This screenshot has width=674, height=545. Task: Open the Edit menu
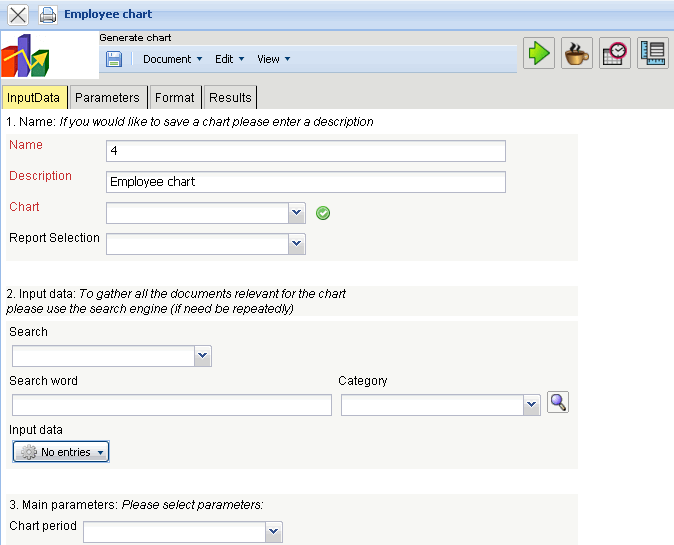229,59
